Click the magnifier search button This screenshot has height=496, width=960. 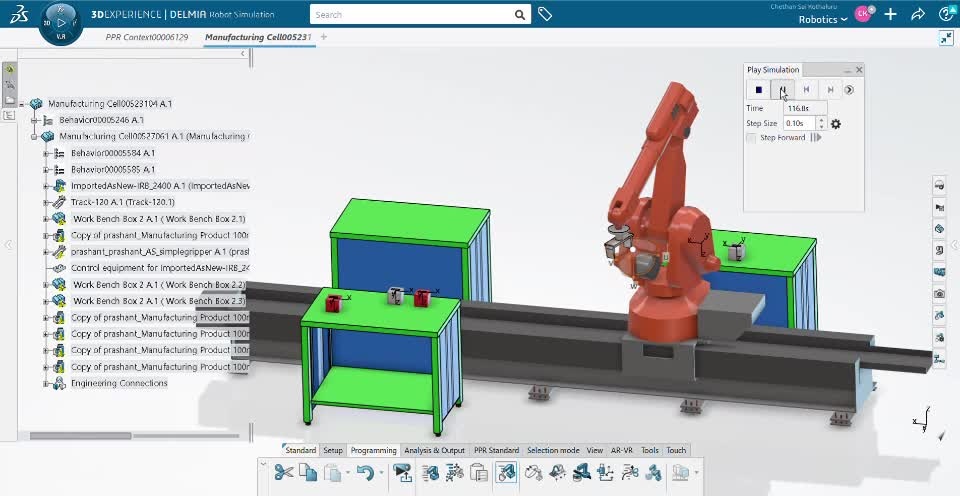coord(520,15)
